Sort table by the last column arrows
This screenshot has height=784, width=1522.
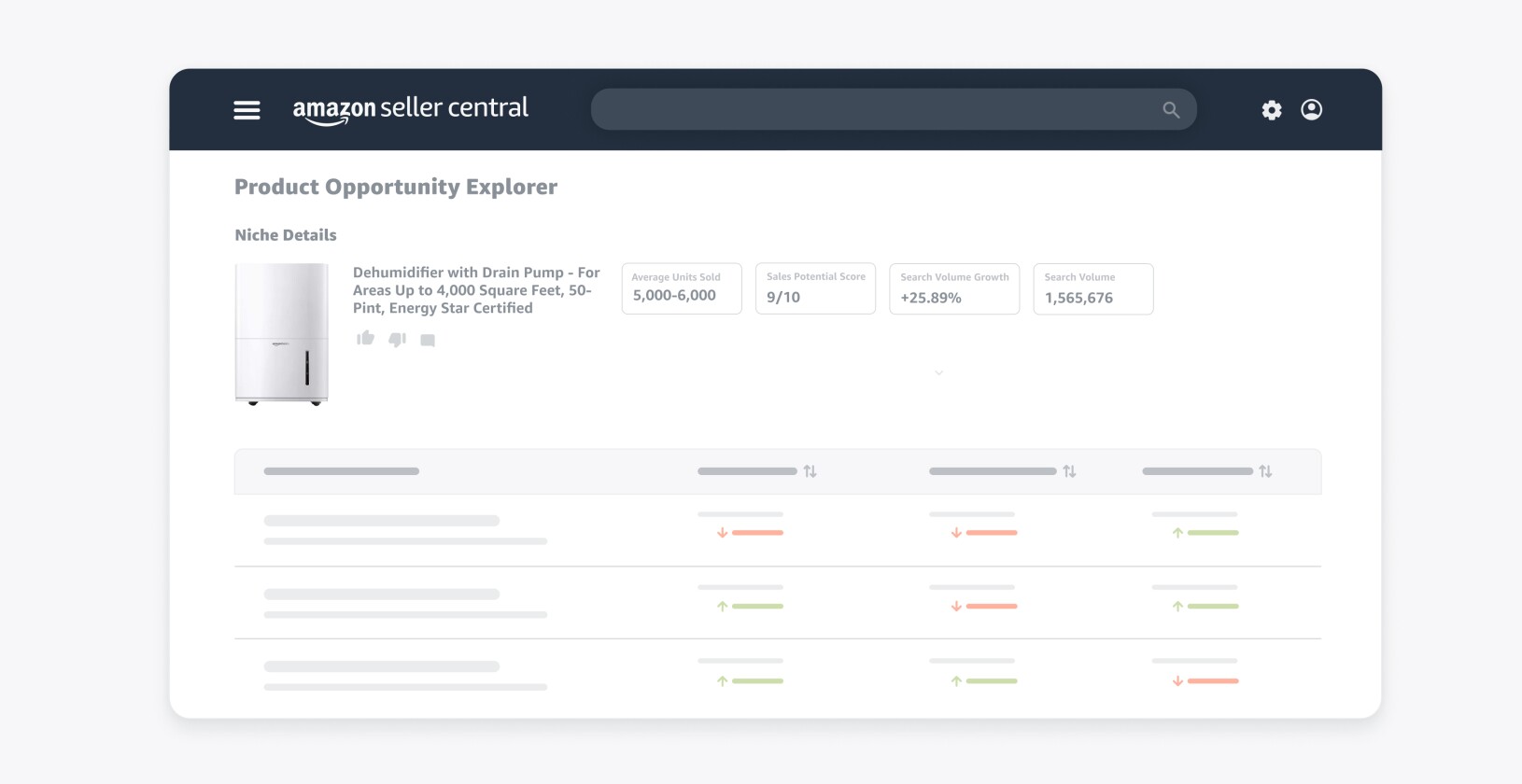pyautogui.click(x=1265, y=471)
